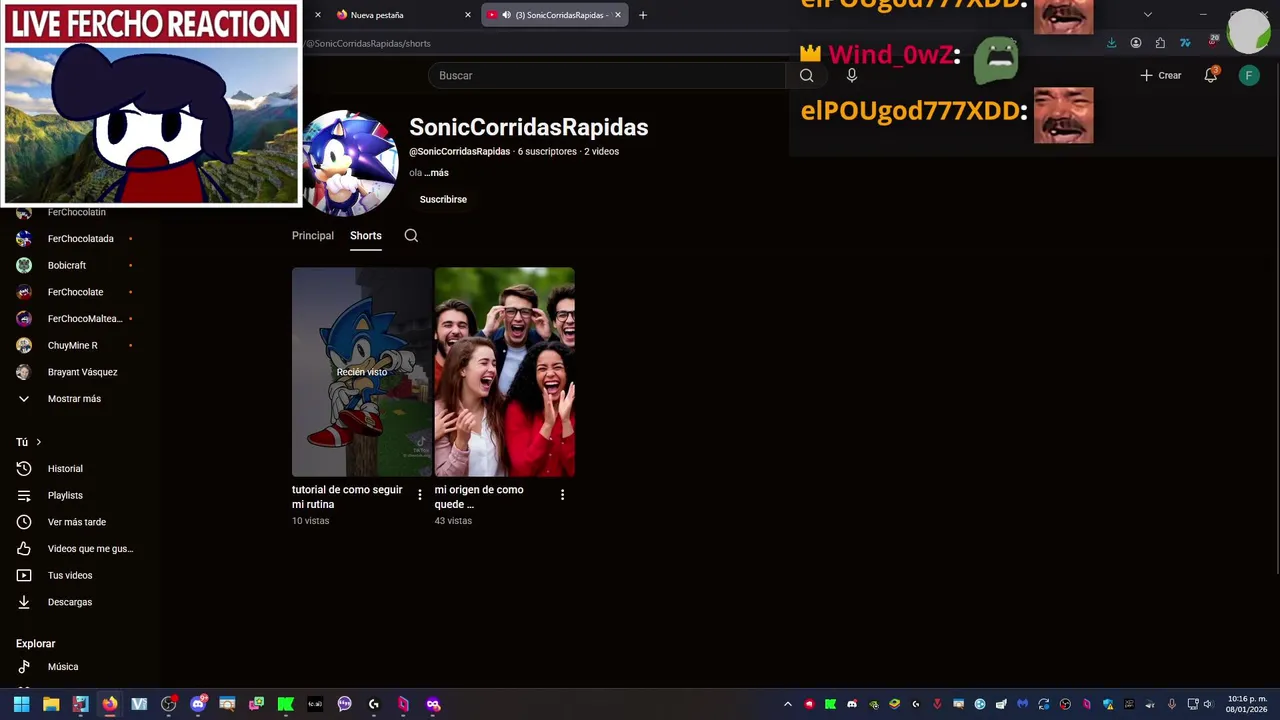
Task: Click the 43 vistas text
Action: click(453, 521)
